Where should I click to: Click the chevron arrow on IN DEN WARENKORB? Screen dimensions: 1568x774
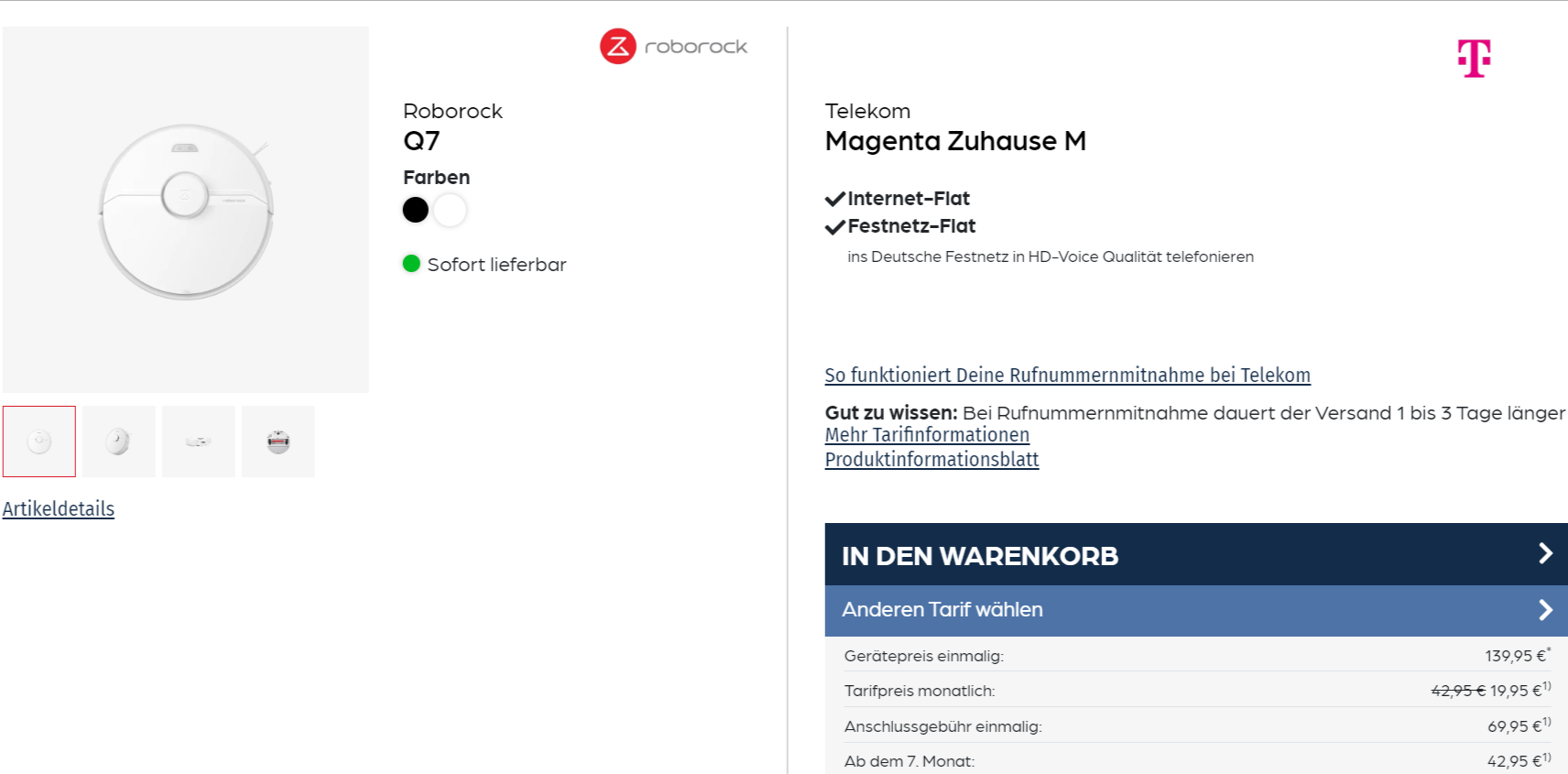1545,553
